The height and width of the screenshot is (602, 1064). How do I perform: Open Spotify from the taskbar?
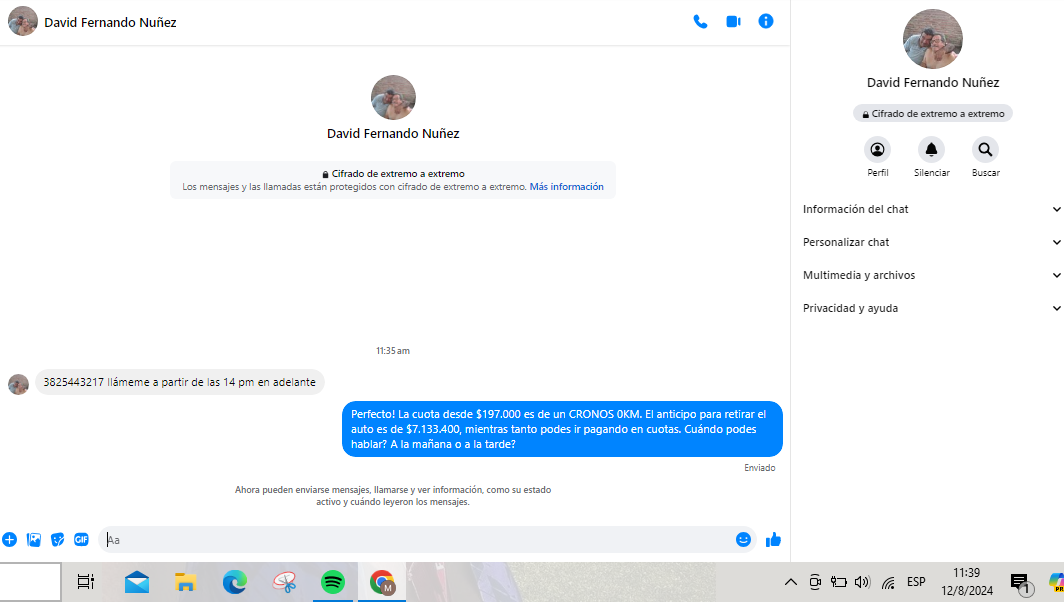coord(333,582)
